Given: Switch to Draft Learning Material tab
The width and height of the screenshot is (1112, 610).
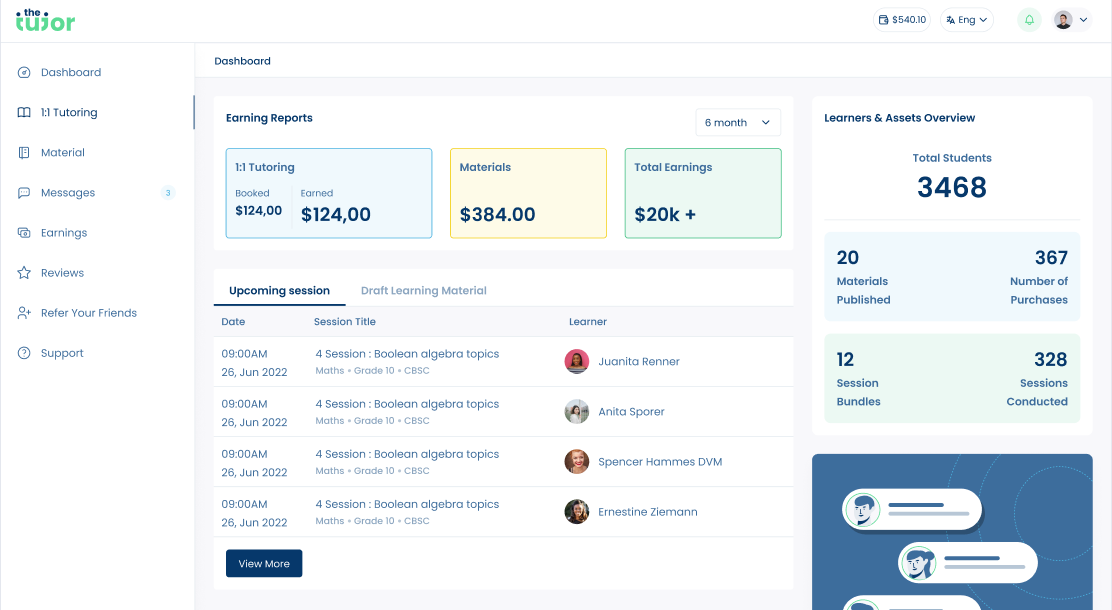Looking at the screenshot, I should [x=423, y=291].
